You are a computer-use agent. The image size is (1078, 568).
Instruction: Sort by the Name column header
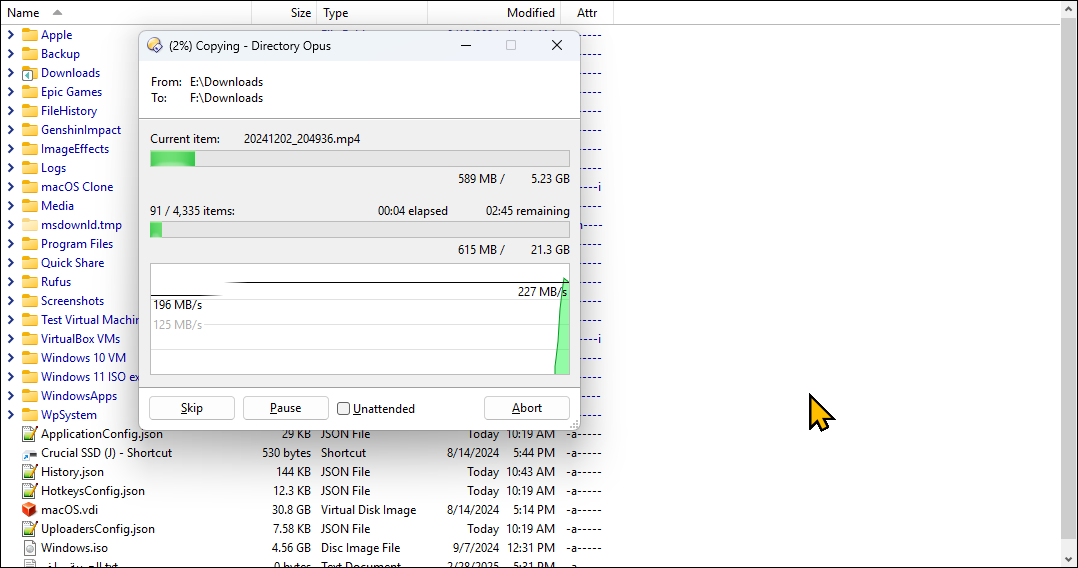(24, 13)
